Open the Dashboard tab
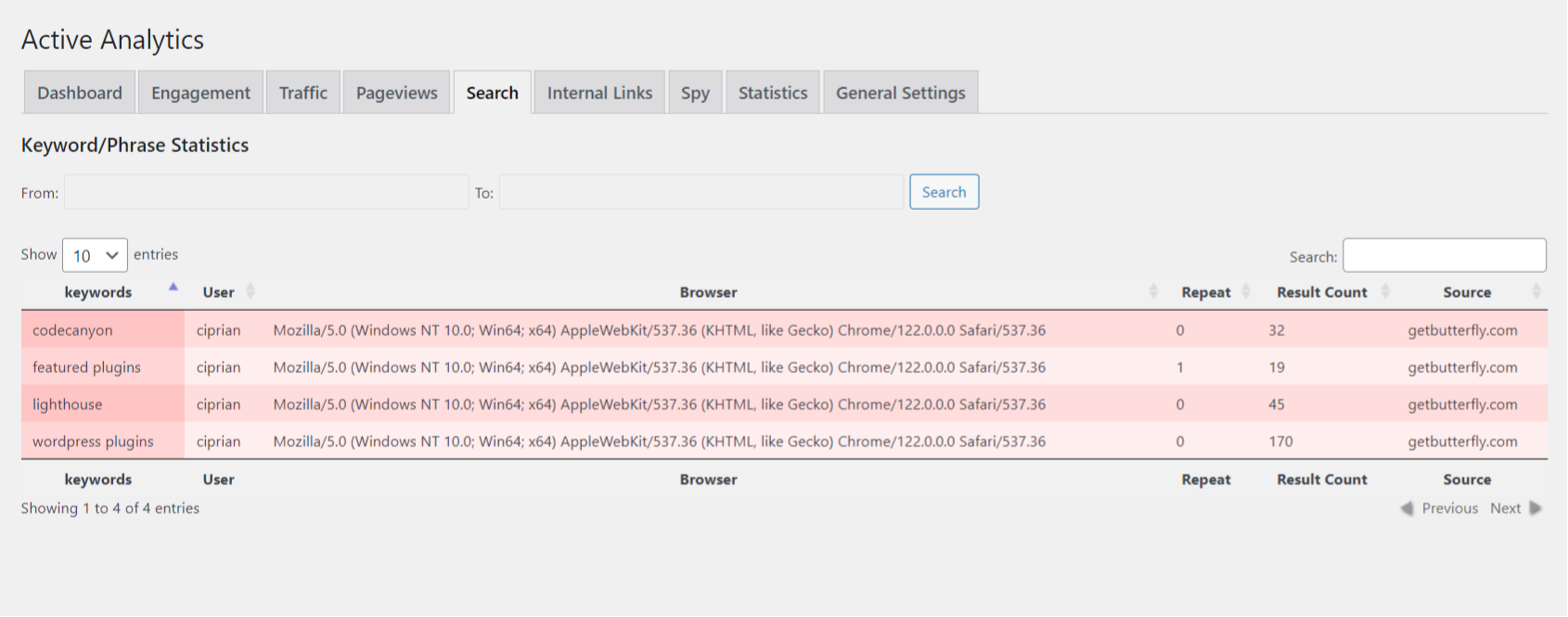The width and height of the screenshot is (1568, 617). pos(80,93)
